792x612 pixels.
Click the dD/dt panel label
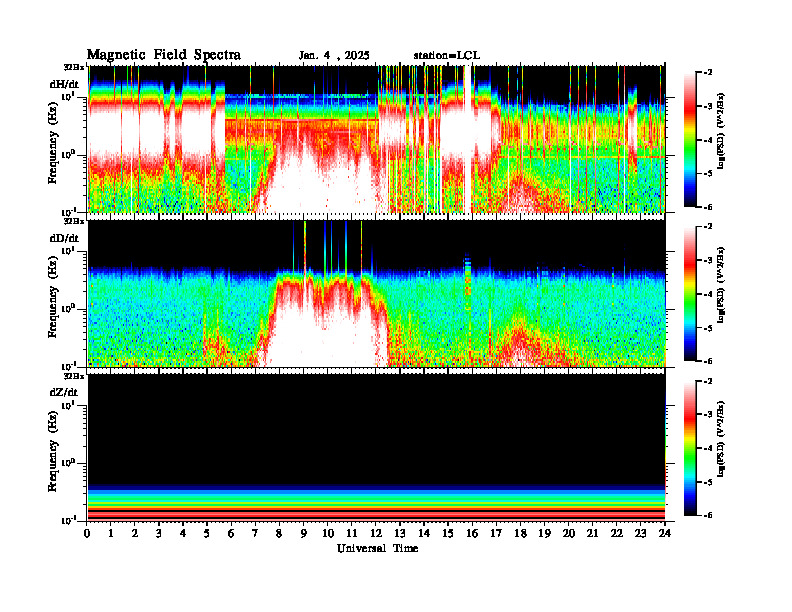tap(64, 238)
